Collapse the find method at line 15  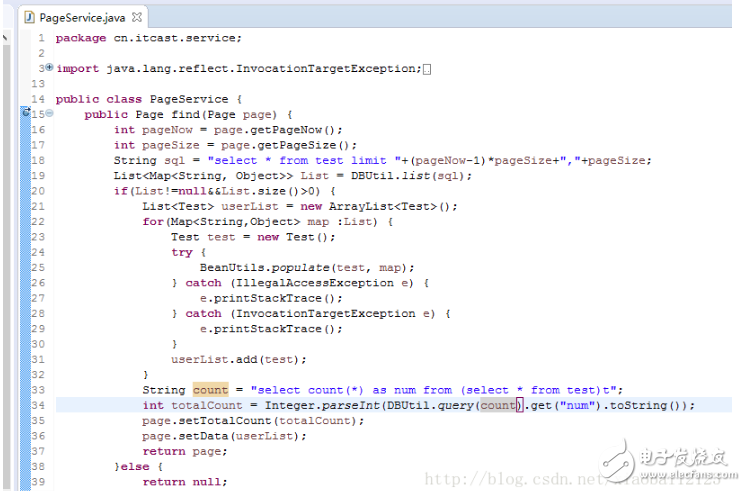click(49, 115)
